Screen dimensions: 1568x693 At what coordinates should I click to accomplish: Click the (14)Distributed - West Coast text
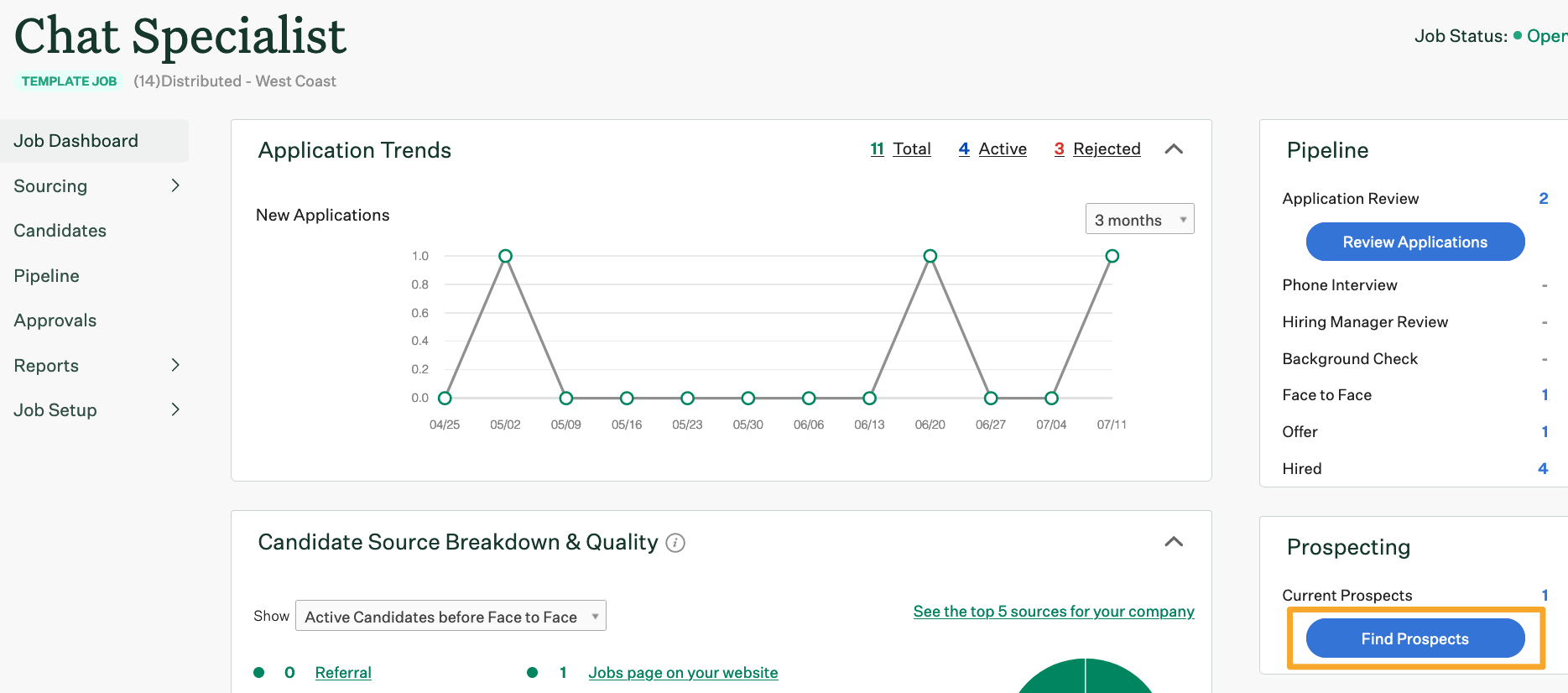point(235,81)
